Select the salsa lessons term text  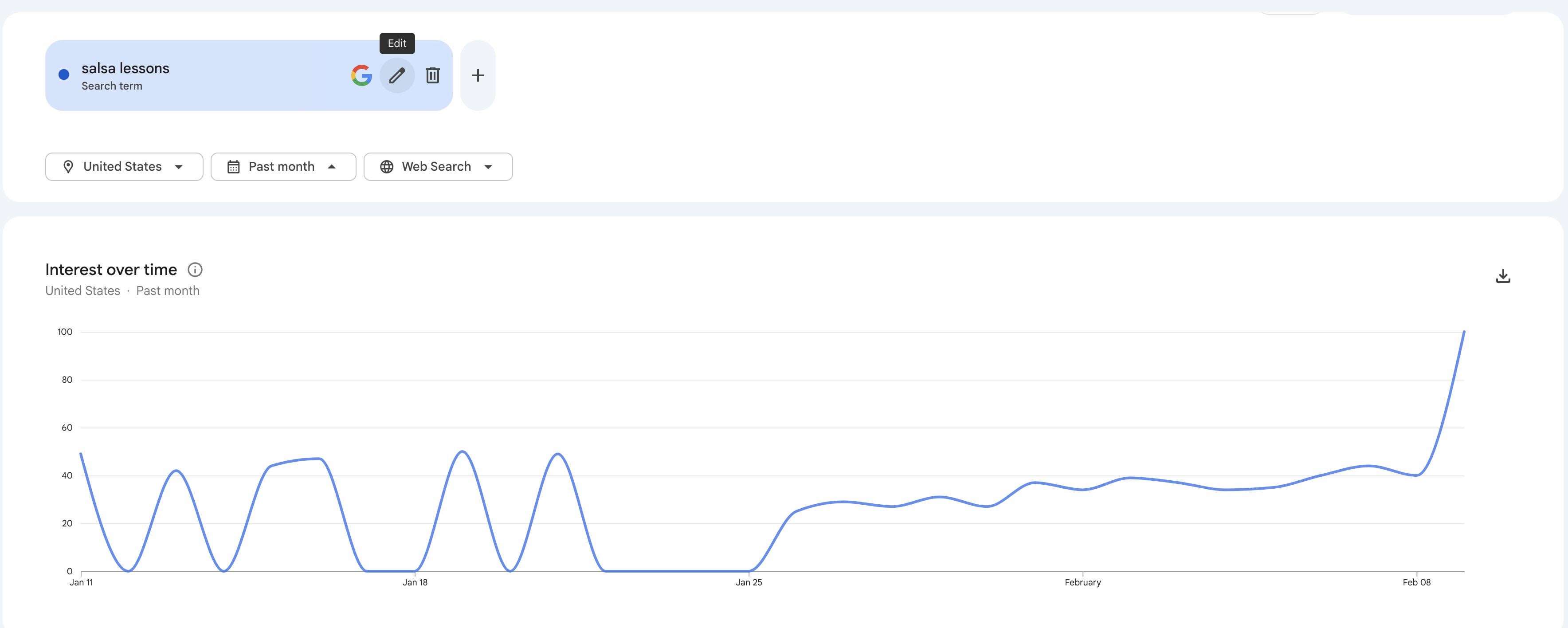(x=125, y=68)
